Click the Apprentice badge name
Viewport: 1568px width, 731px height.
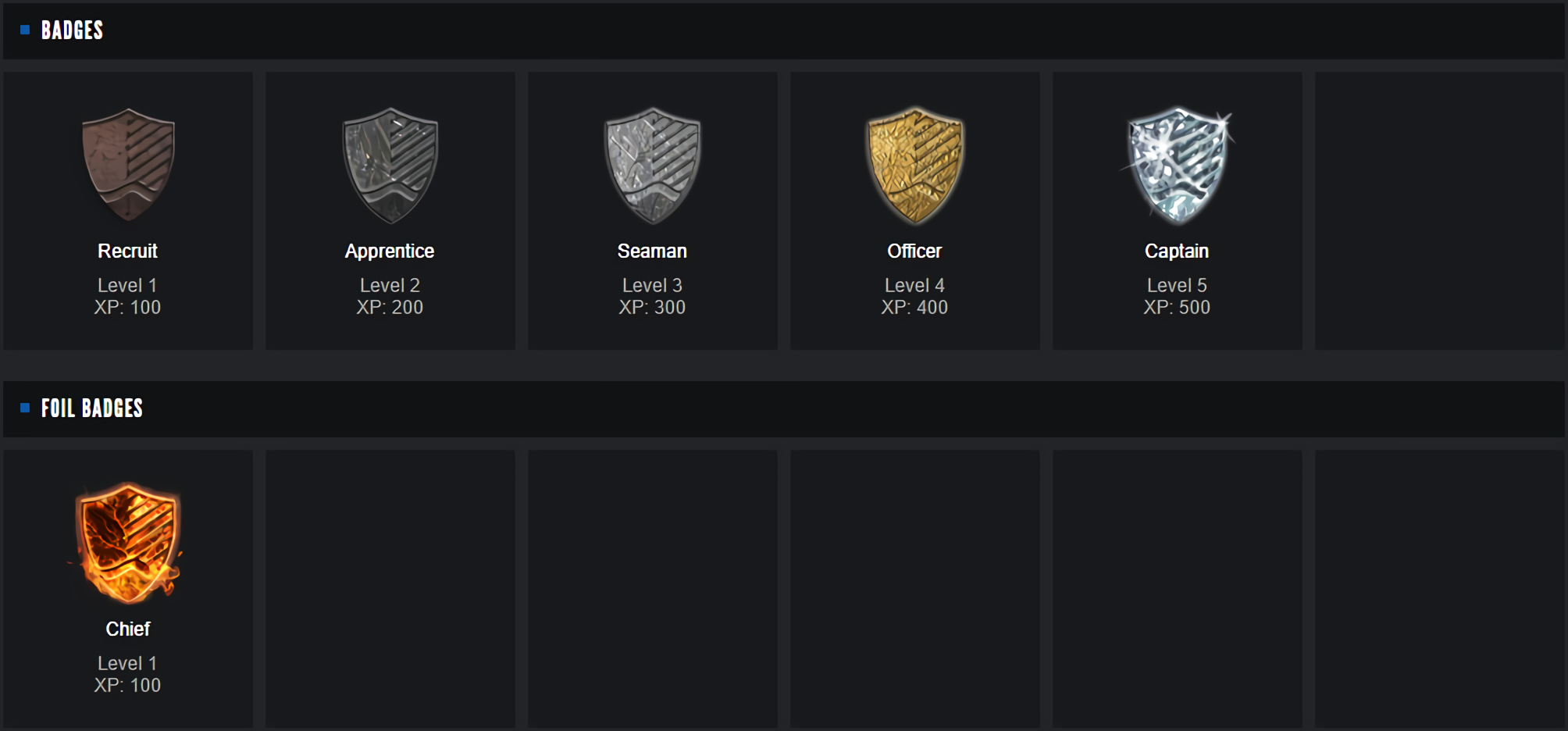click(390, 251)
